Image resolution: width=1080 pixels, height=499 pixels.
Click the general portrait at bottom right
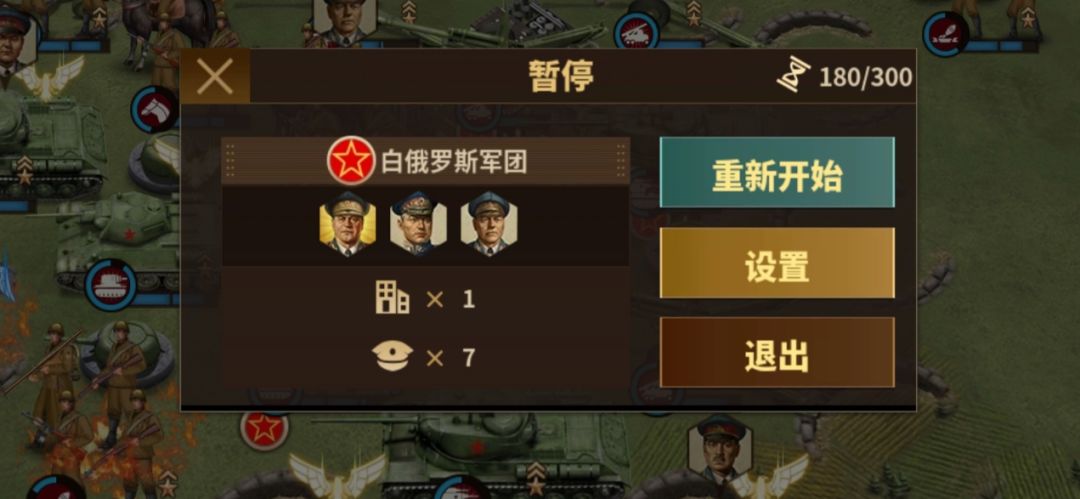[x=720, y=449]
